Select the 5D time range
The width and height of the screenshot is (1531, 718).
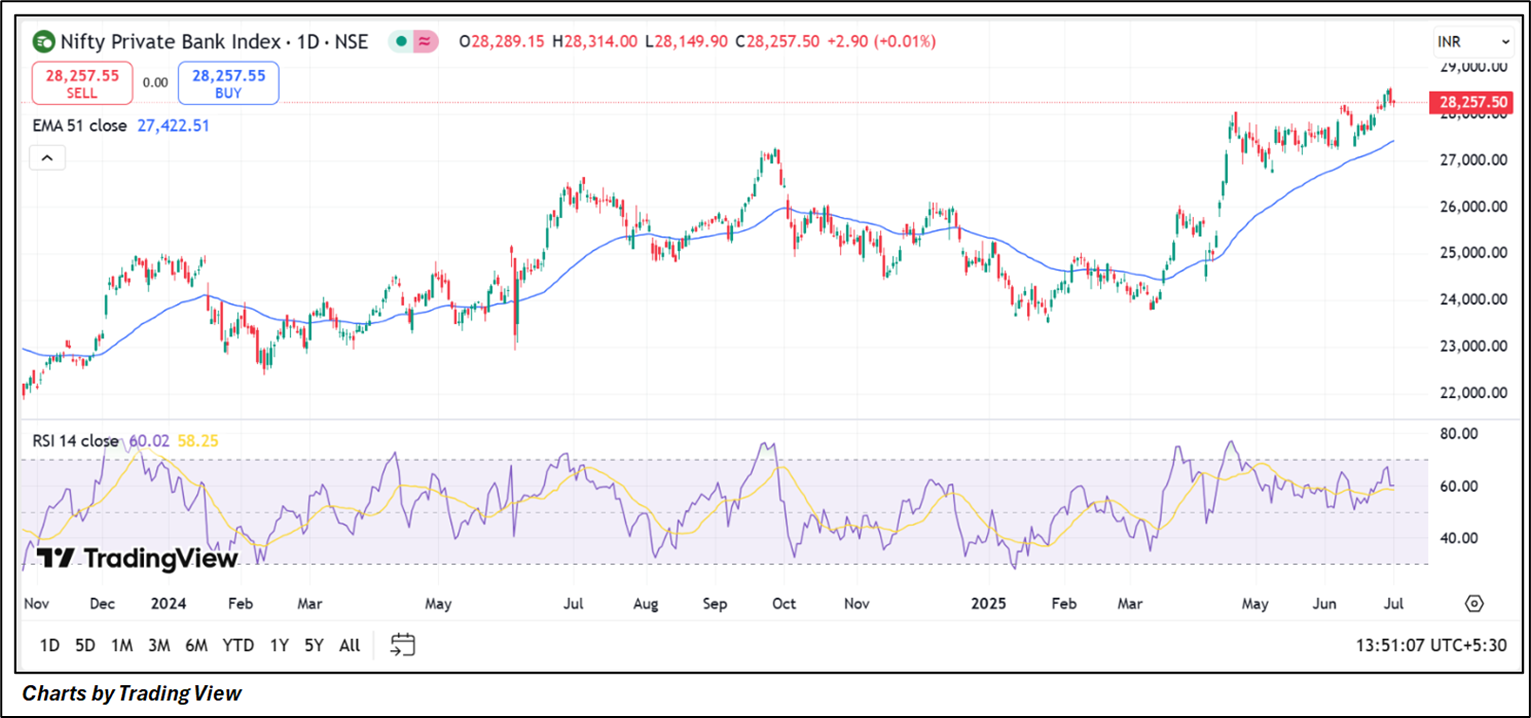pyautogui.click(x=85, y=646)
